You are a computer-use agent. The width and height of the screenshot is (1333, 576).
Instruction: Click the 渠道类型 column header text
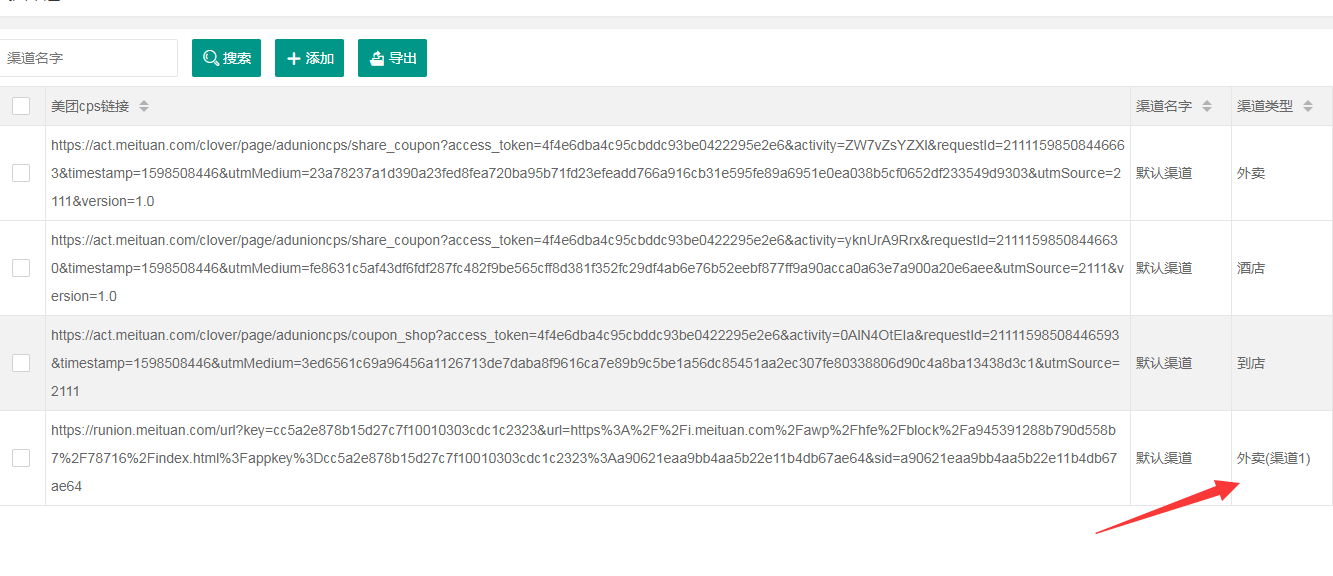[1265, 106]
